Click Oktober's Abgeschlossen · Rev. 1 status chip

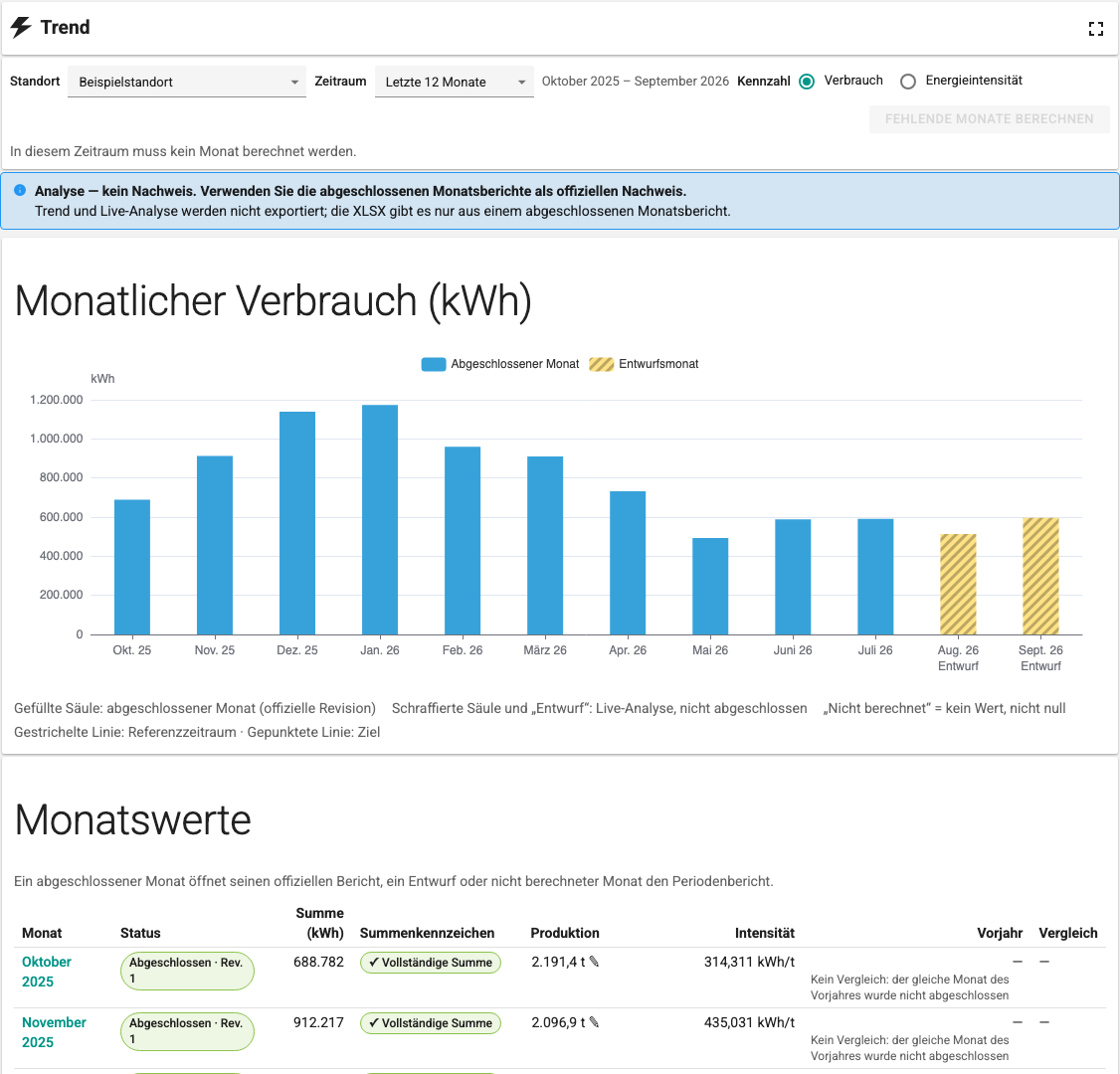pyautogui.click(x=187, y=972)
